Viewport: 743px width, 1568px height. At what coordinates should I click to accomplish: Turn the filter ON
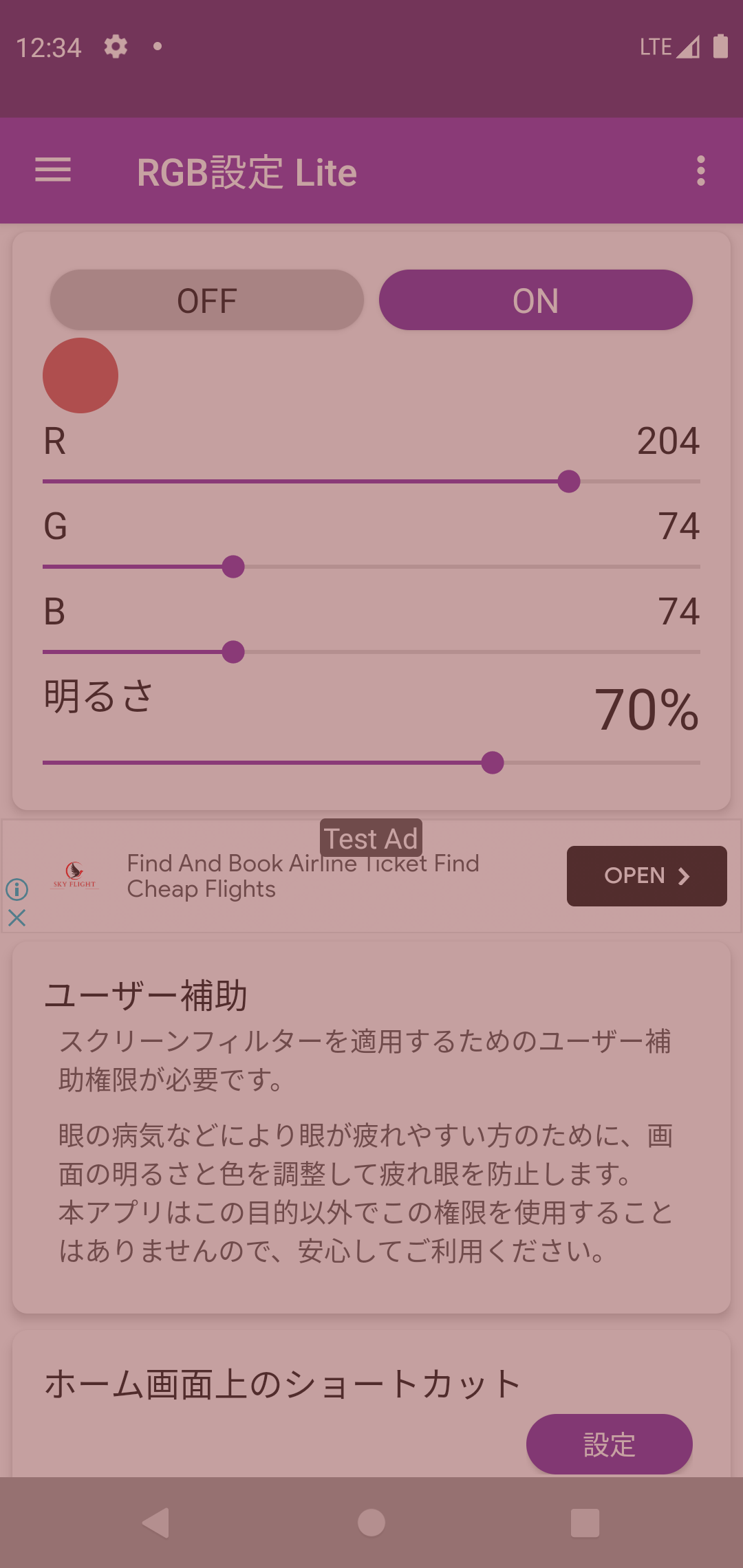pos(535,301)
